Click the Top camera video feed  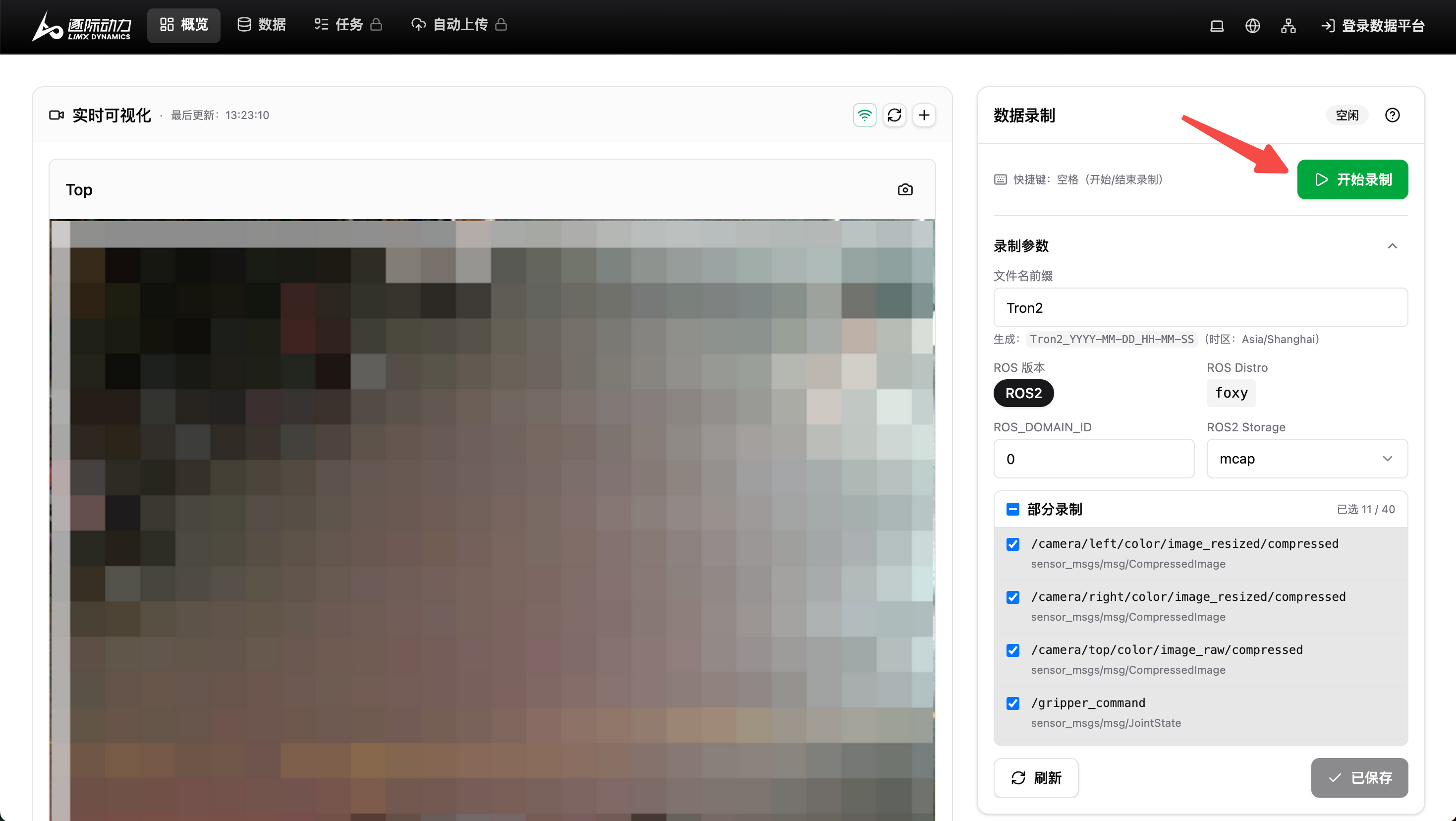click(492, 519)
